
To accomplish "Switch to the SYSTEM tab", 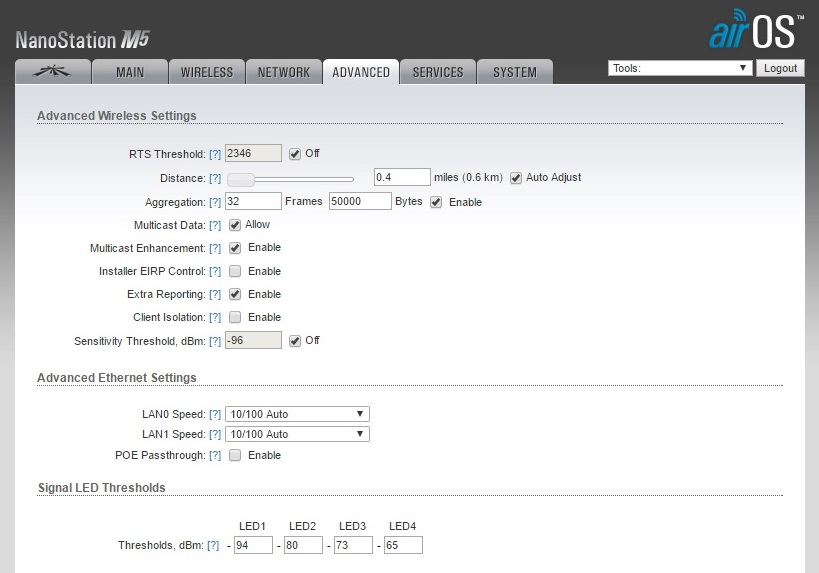I will [x=515, y=72].
